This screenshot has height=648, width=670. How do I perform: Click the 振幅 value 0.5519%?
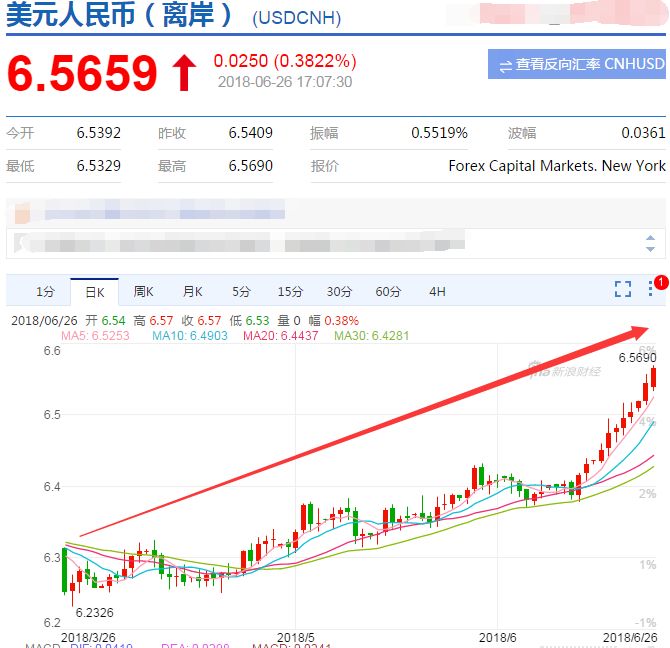click(x=439, y=133)
